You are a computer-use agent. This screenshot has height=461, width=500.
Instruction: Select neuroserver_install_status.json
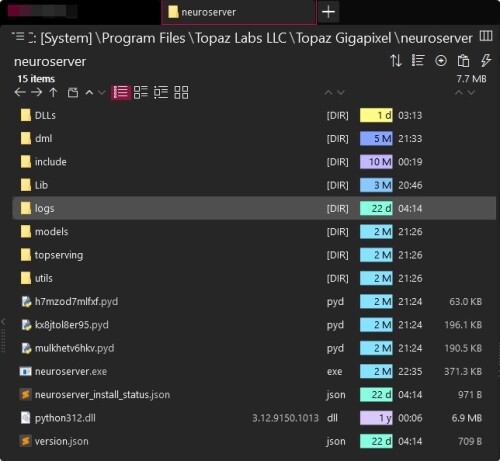(254, 395)
